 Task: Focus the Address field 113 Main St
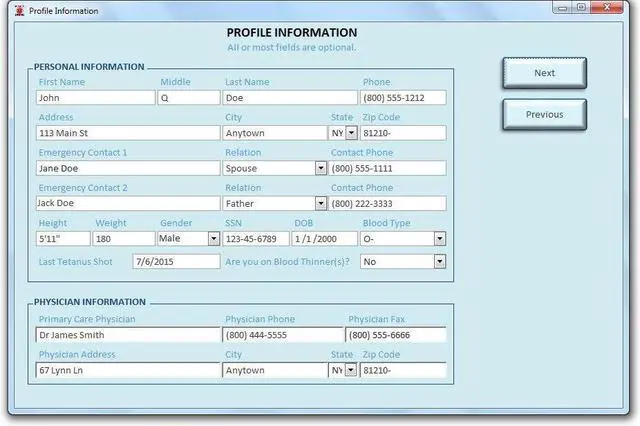128,133
